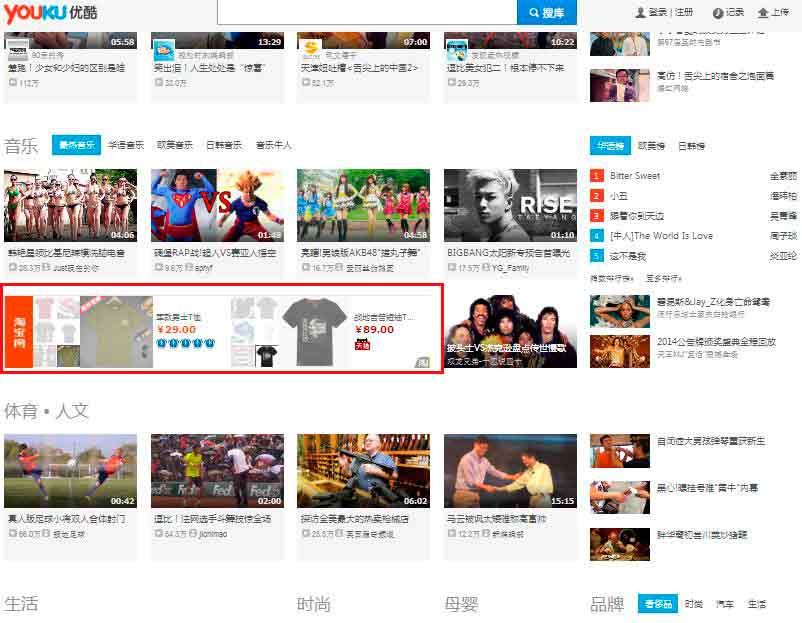Play the football volley video (00:42)

coord(71,471)
